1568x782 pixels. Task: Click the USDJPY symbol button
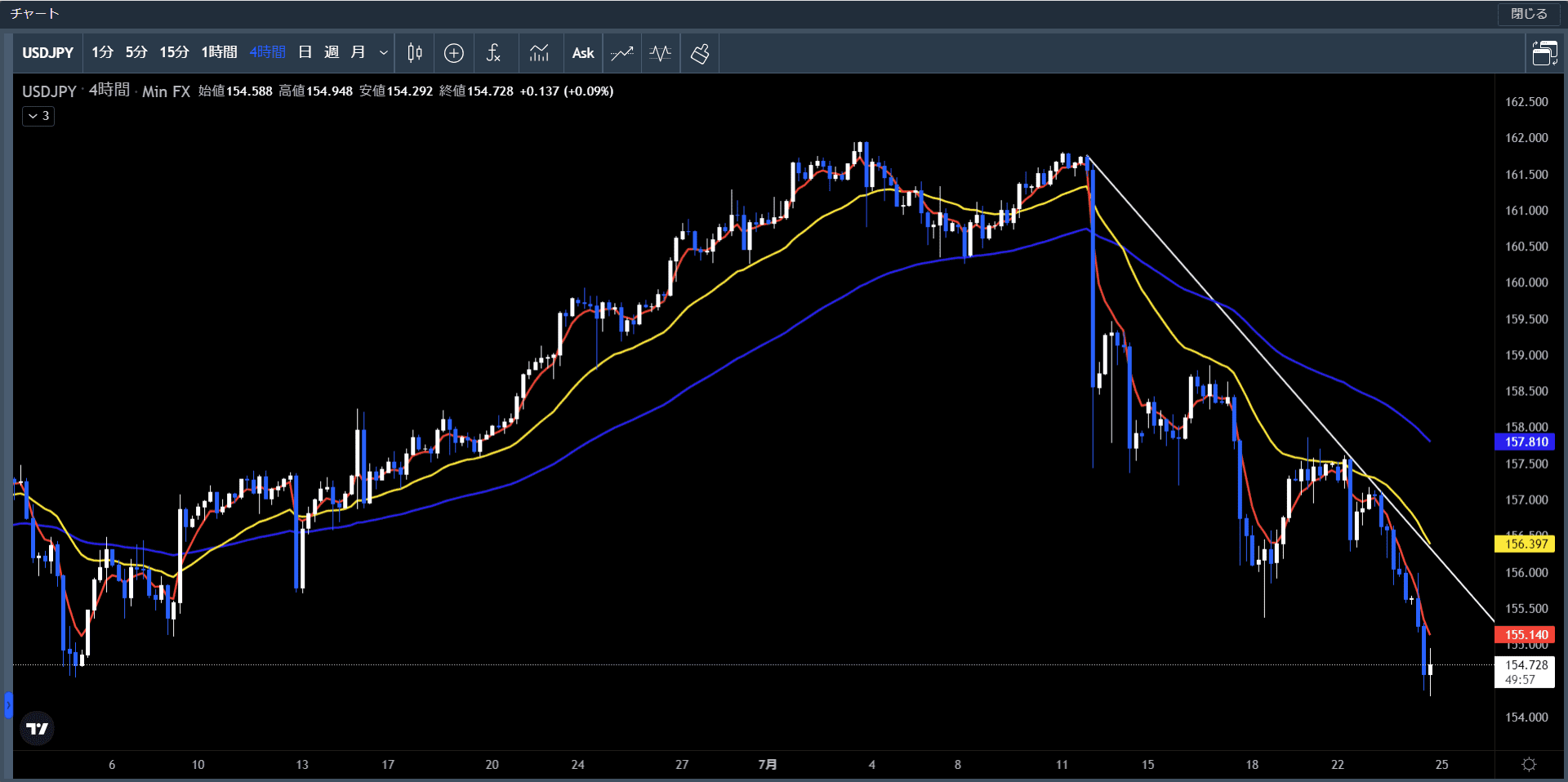coord(48,53)
